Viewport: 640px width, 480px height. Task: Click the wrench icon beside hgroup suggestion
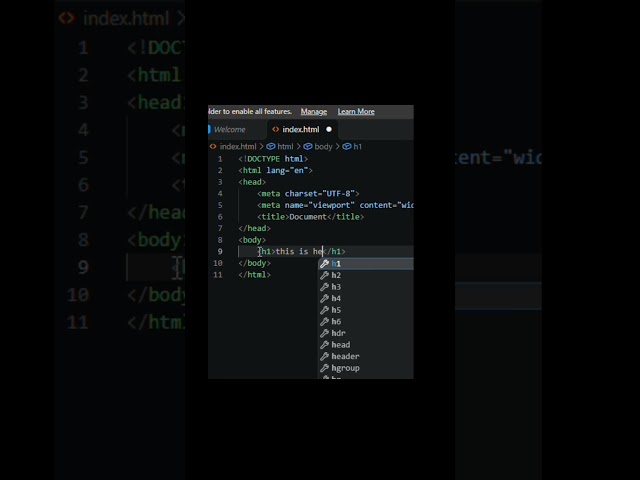(x=324, y=368)
